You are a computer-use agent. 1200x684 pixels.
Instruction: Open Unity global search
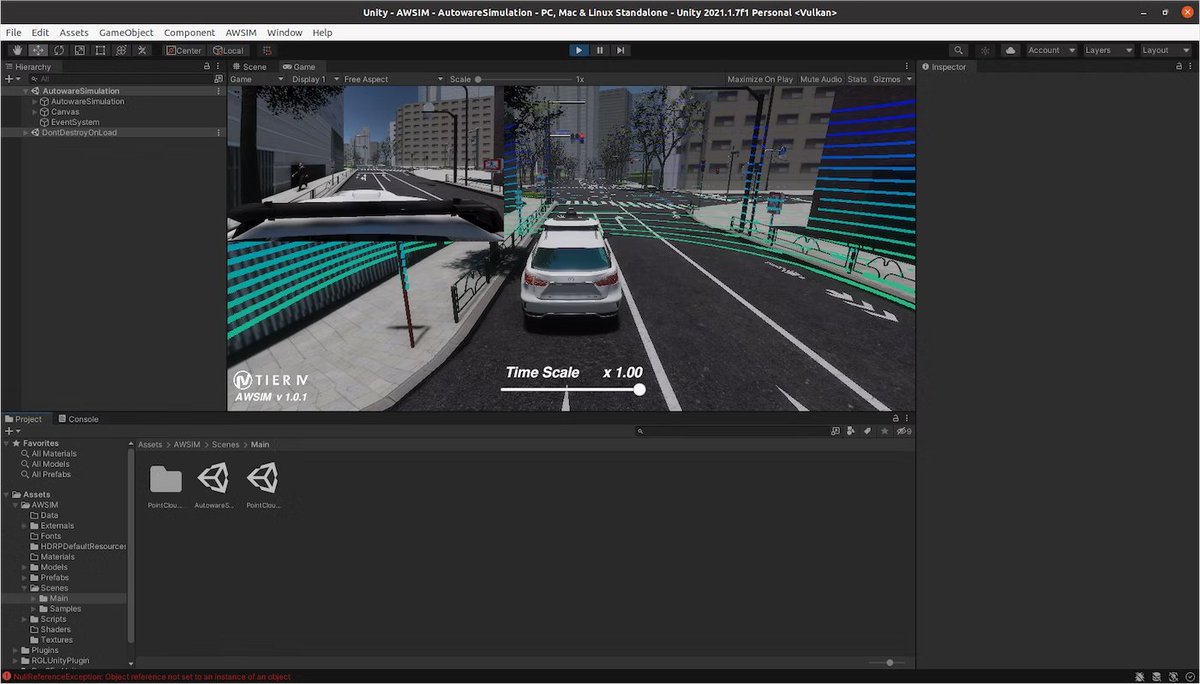(x=959, y=50)
